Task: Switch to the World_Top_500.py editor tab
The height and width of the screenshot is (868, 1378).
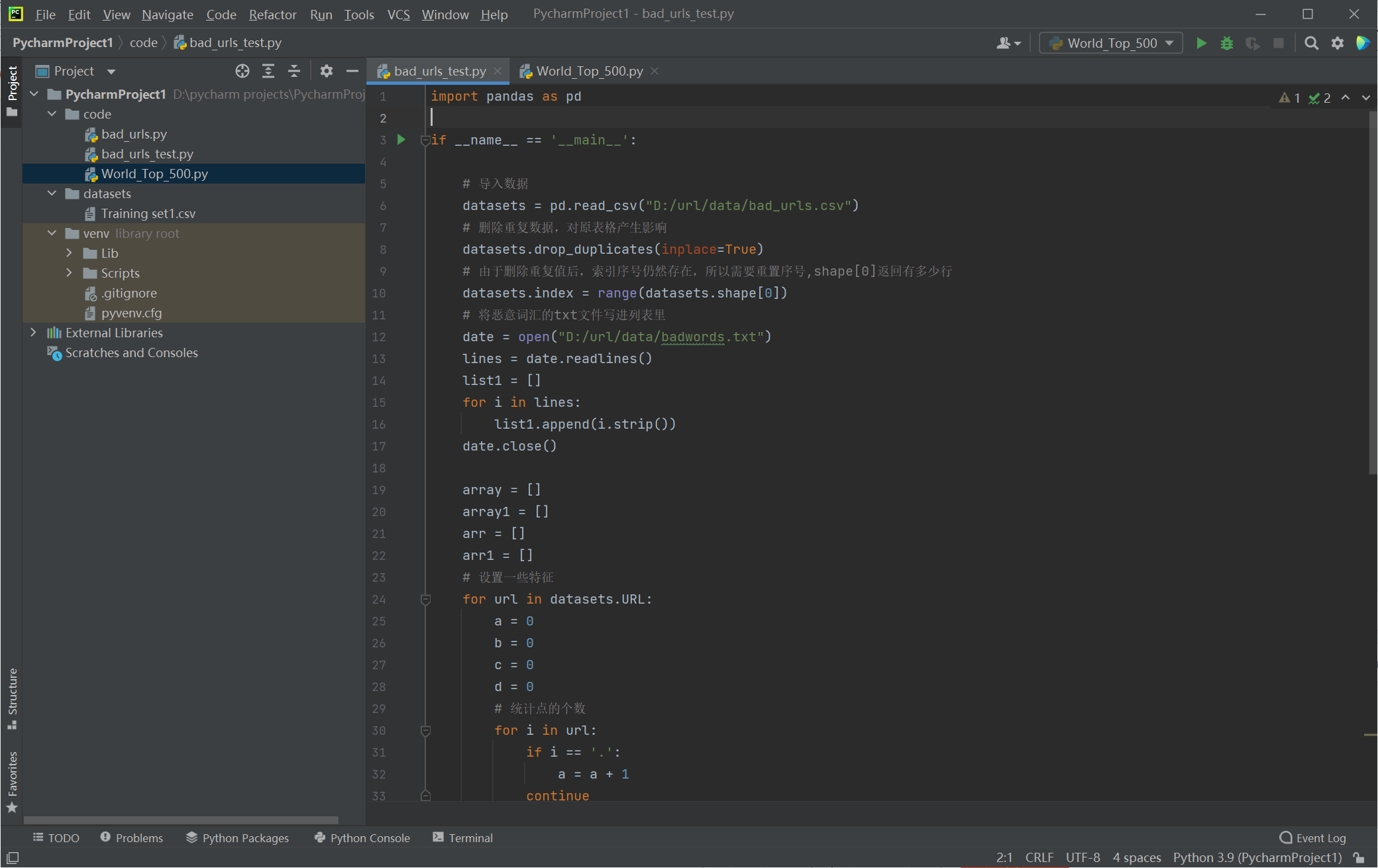Action: [589, 71]
